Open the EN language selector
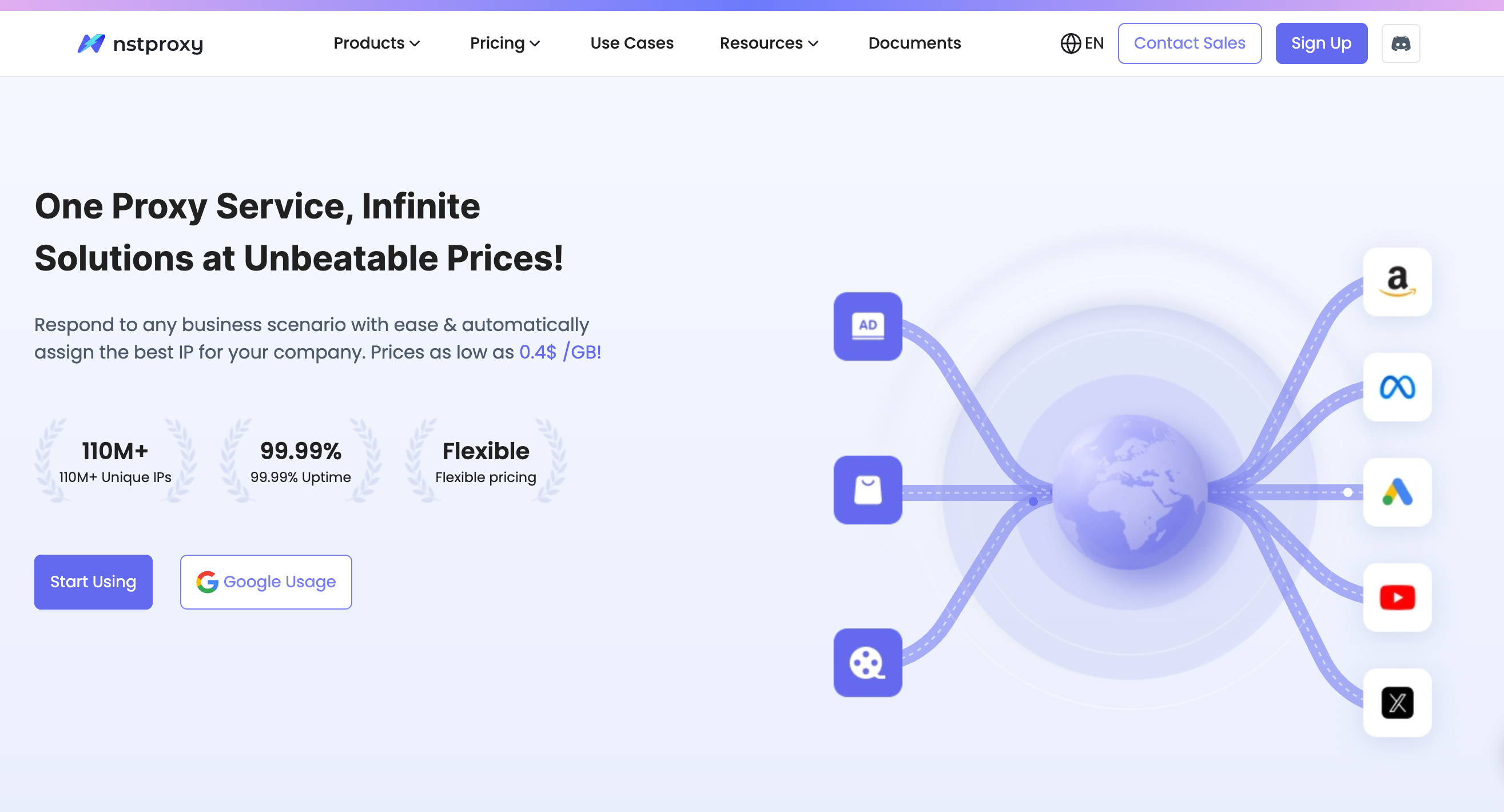The width and height of the screenshot is (1504, 812). 1082,44
